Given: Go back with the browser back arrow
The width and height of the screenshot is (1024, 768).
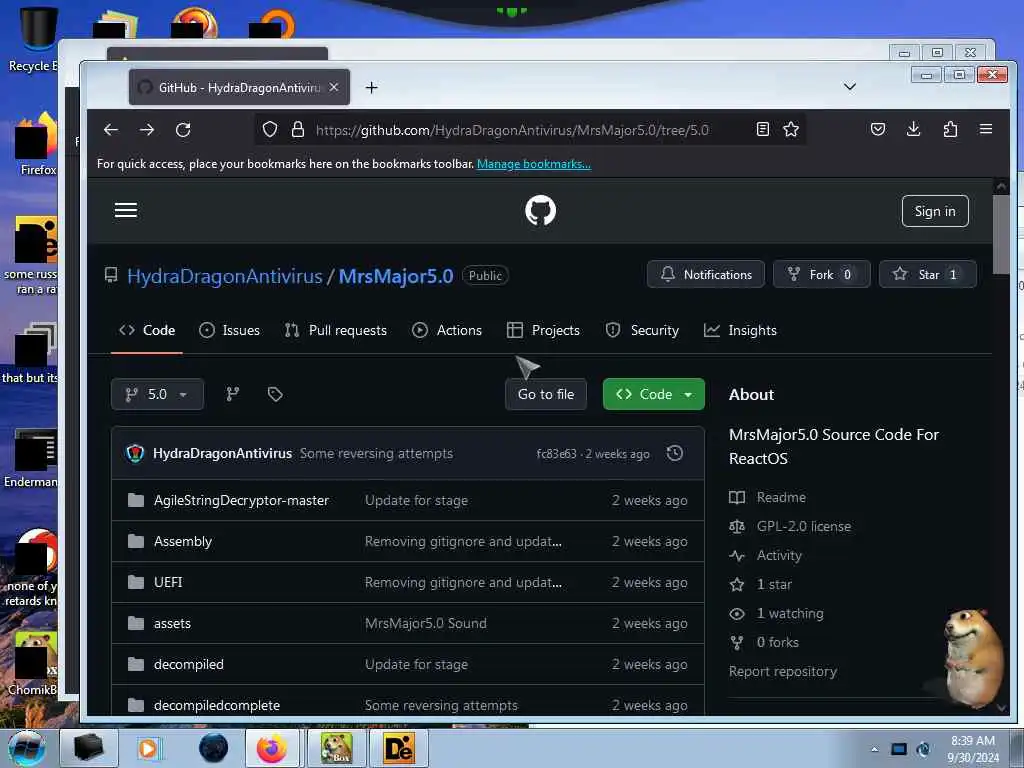Looking at the screenshot, I should point(111,129).
